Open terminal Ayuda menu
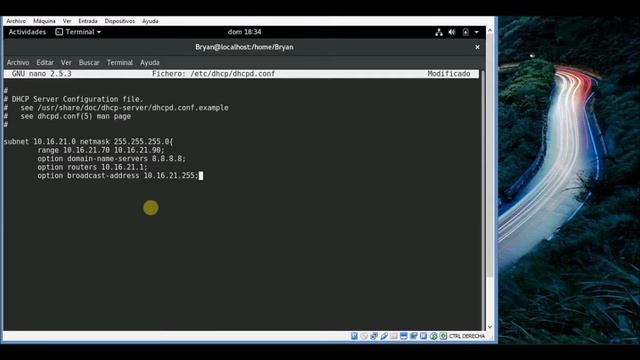The height and width of the screenshot is (360, 640). point(150,62)
